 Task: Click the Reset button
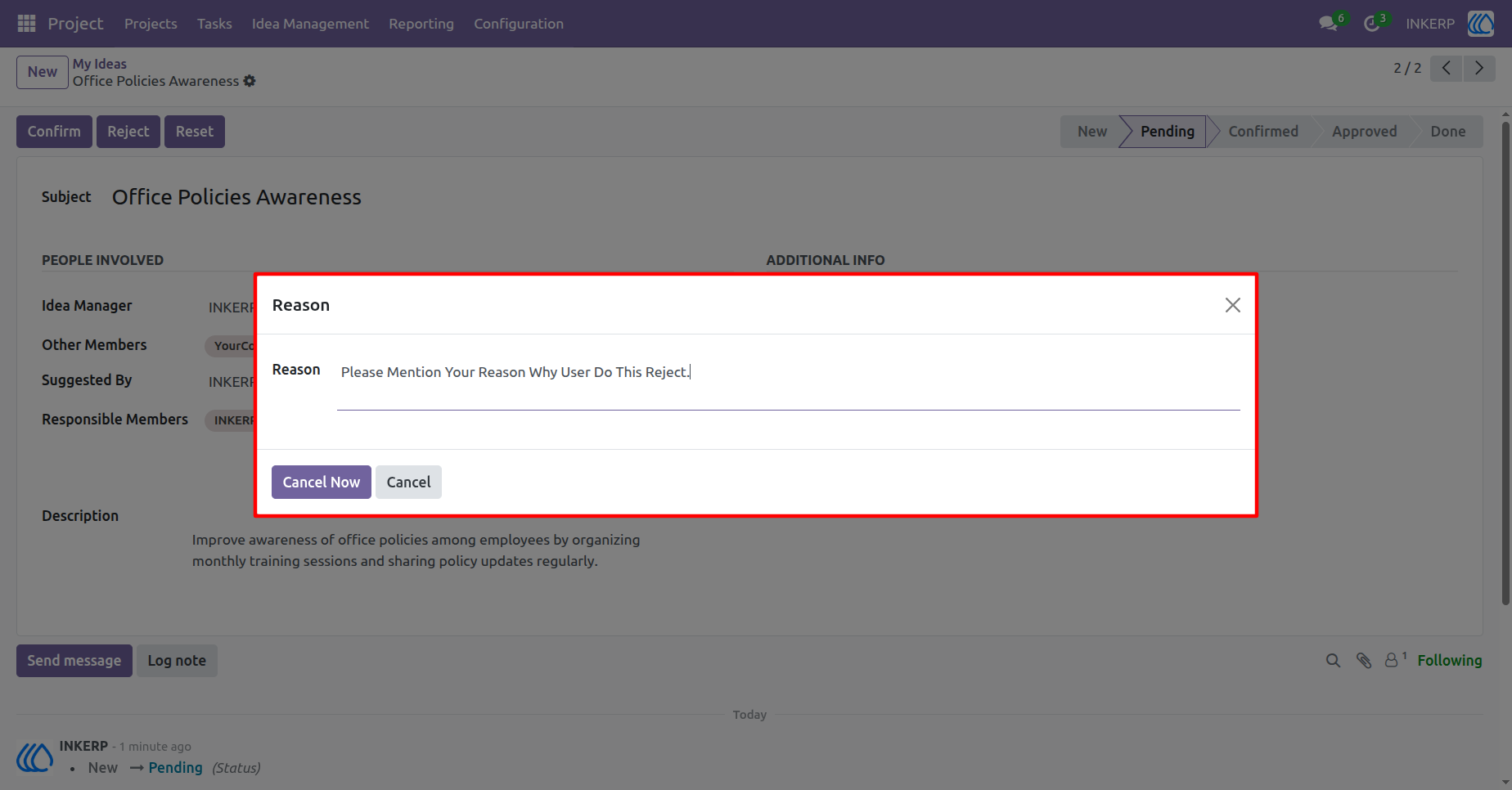tap(195, 132)
